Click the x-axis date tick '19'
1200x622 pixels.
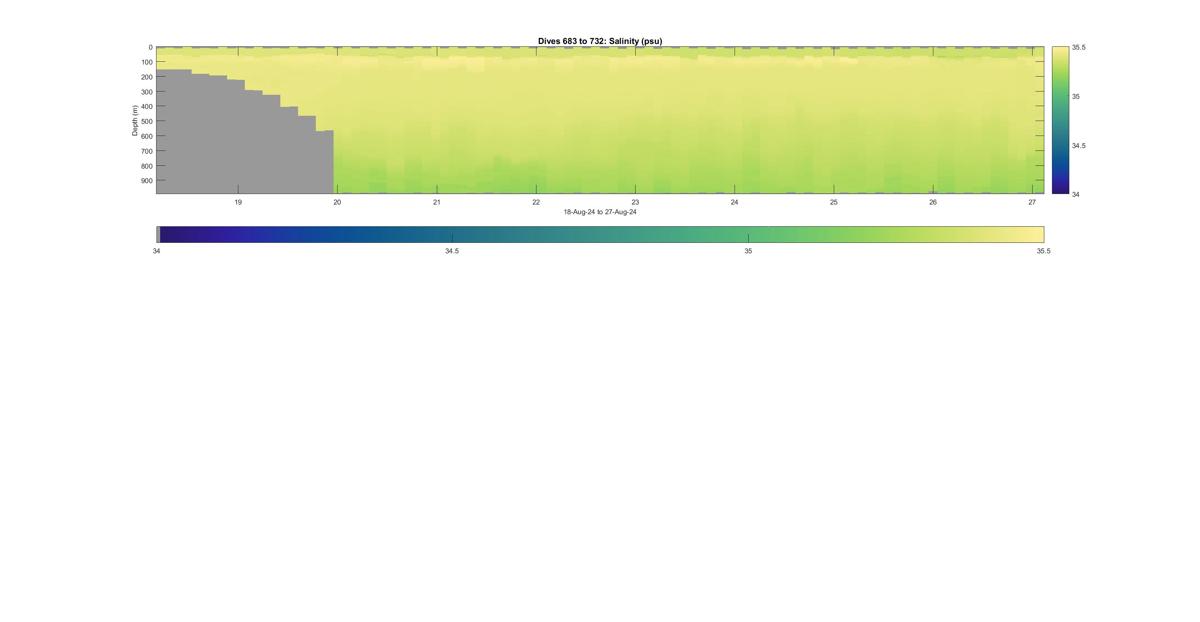click(x=238, y=202)
